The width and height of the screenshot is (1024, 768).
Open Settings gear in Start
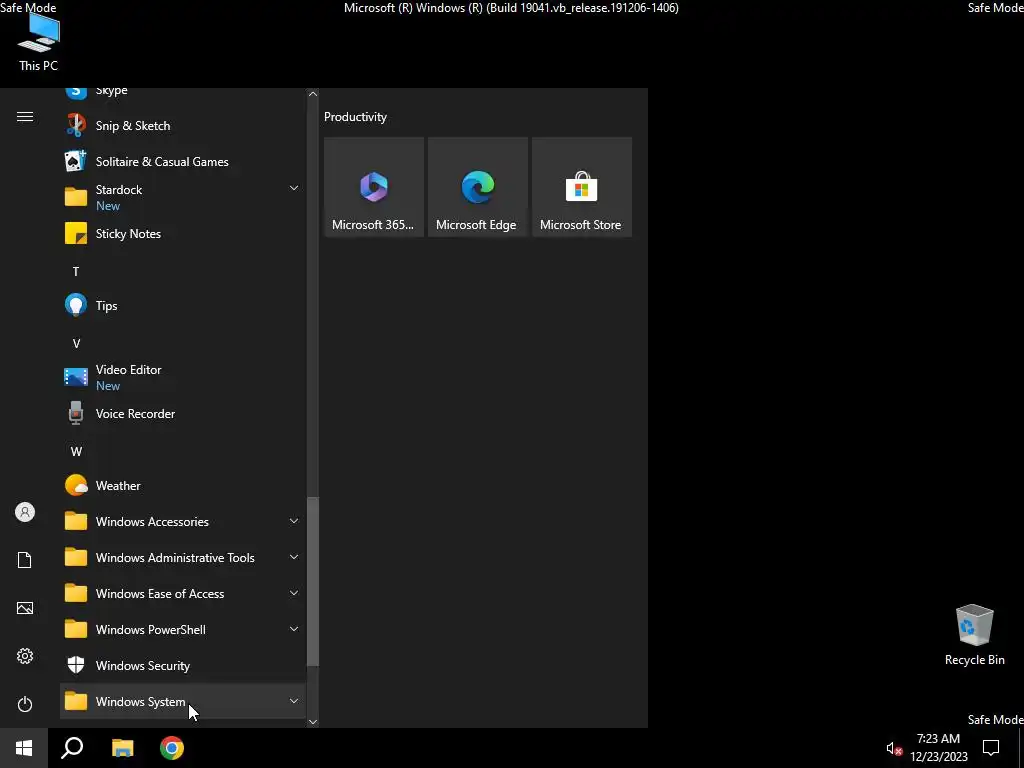tap(25, 656)
